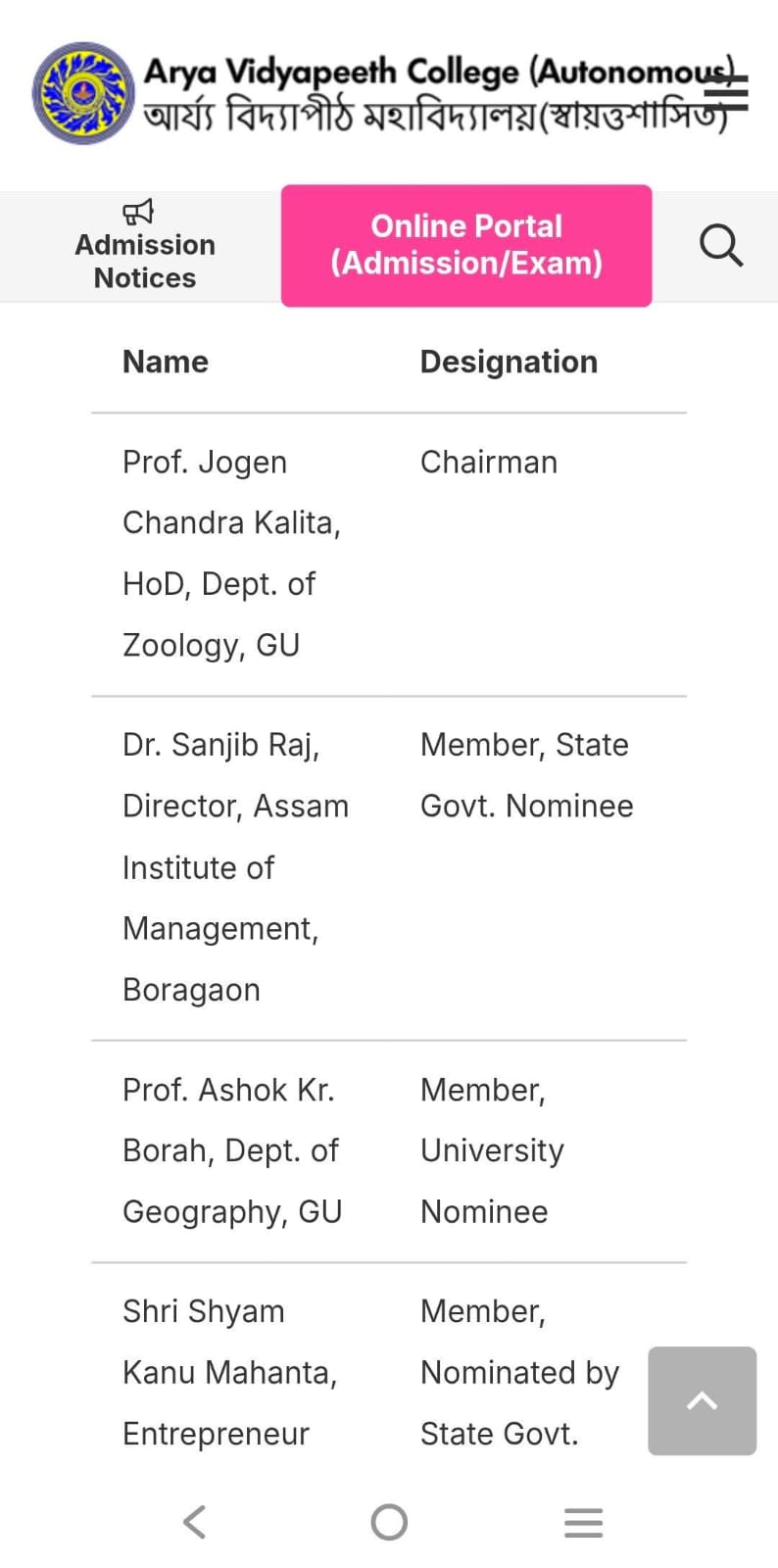The width and height of the screenshot is (778, 1568).
Task: Open the Online Portal (Admission/Exam) button
Action: point(466,245)
